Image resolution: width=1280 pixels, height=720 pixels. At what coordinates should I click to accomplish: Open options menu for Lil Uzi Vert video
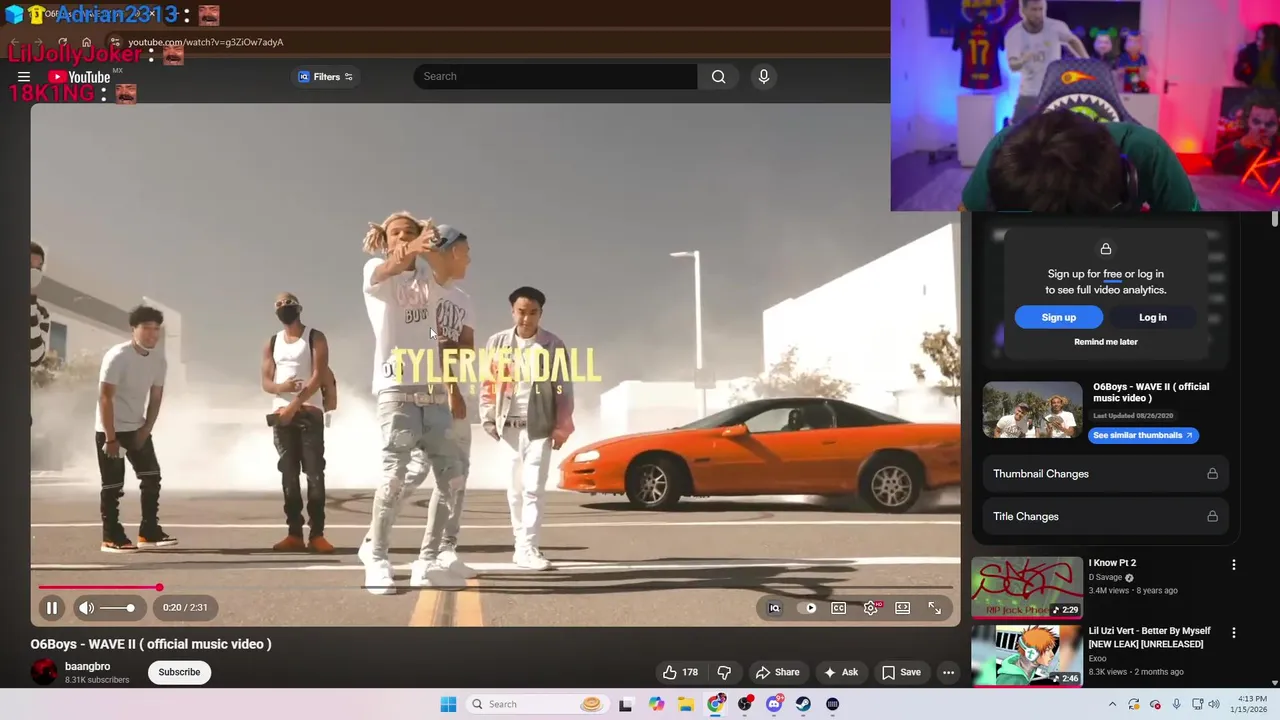[1233, 633]
